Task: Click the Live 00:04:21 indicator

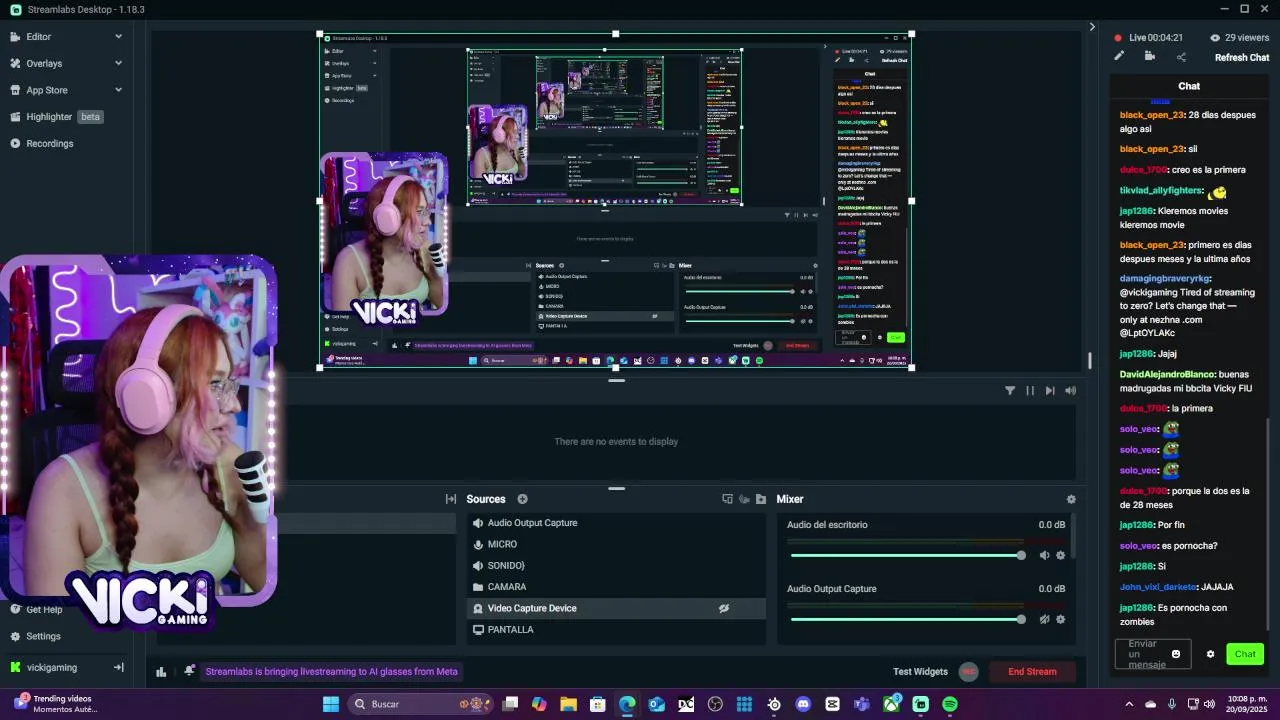Action: tap(1149, 38)
